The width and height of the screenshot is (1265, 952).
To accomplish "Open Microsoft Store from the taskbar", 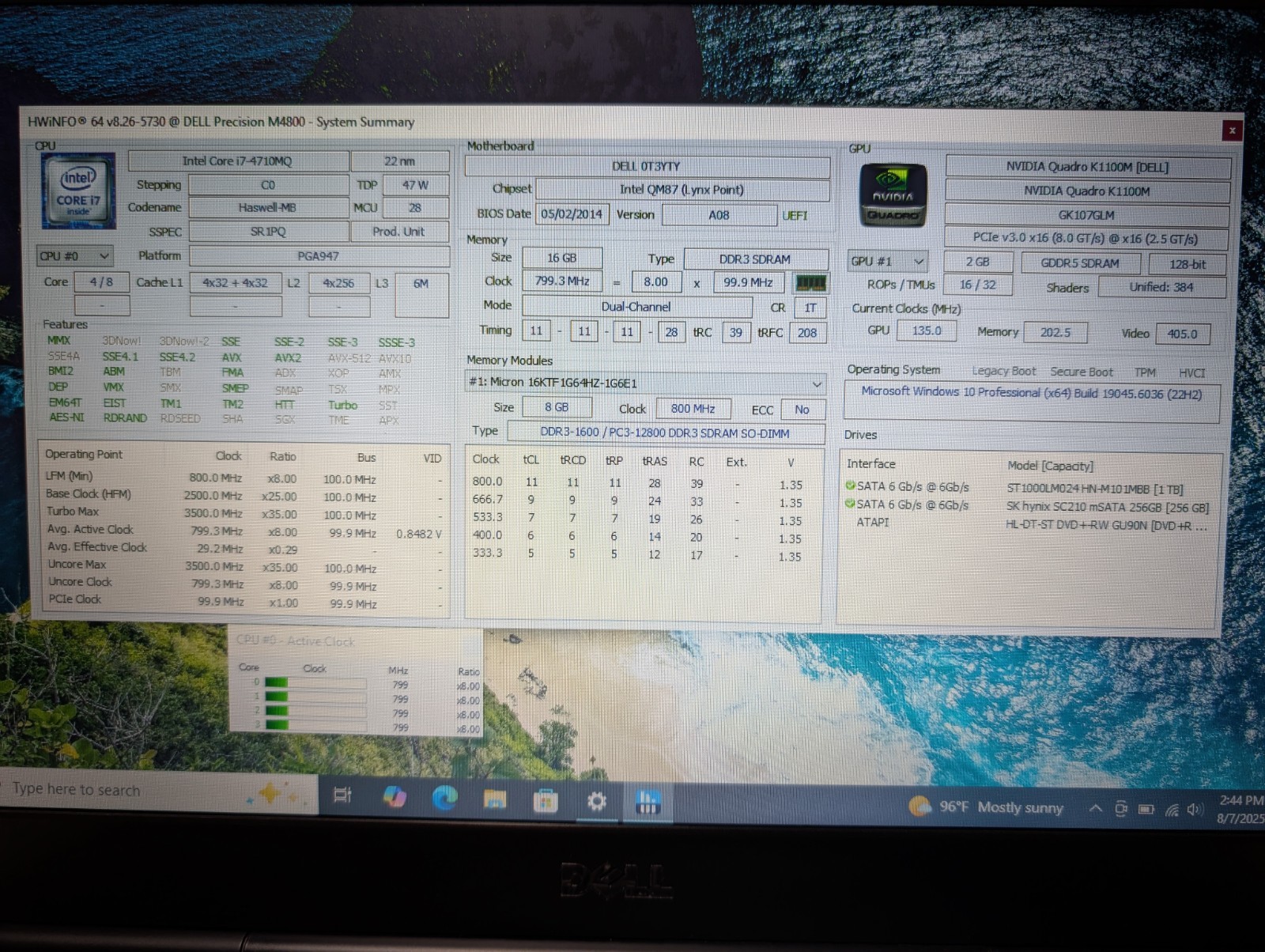I will pos(546,801).
